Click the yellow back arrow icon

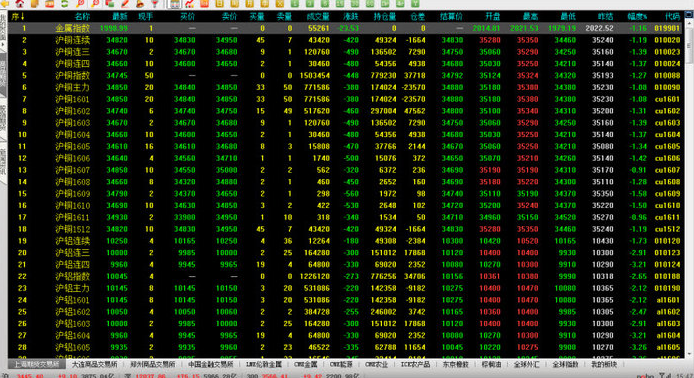click(5, 4)
